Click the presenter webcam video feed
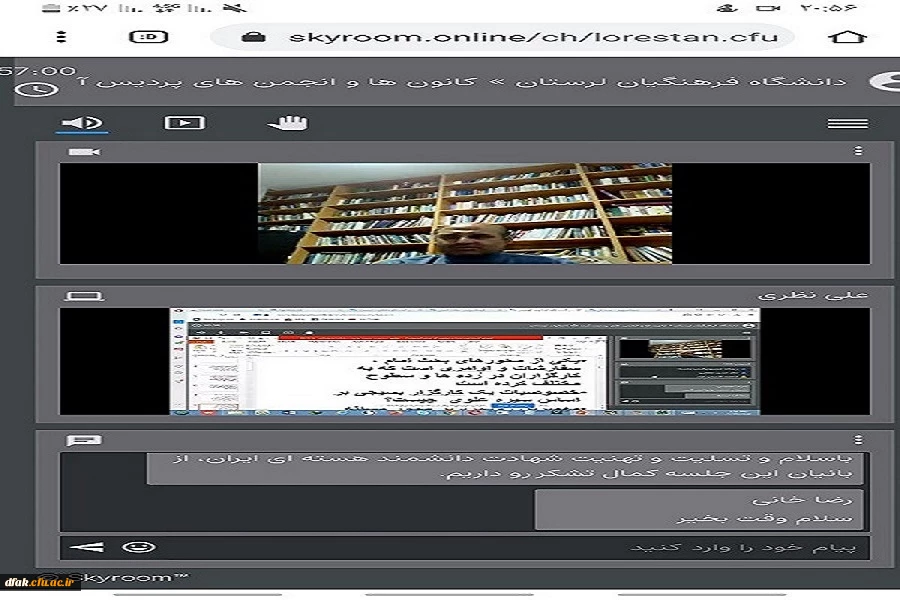 pyautogui.click(x=465, y=213)
